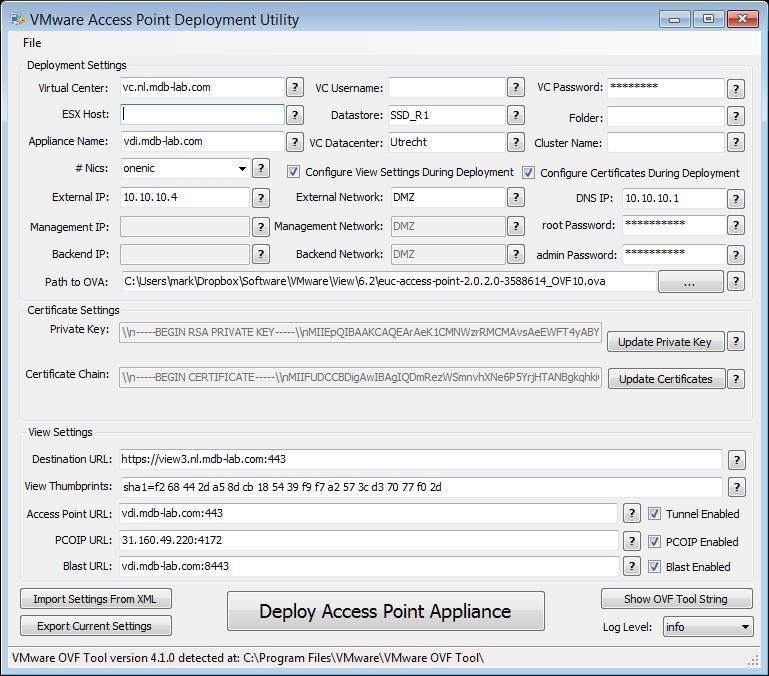Image resolution: width=769 pixels, height=676 pixels.
Task: Click the Destination URL input field
Action: [x=421, y=459]
